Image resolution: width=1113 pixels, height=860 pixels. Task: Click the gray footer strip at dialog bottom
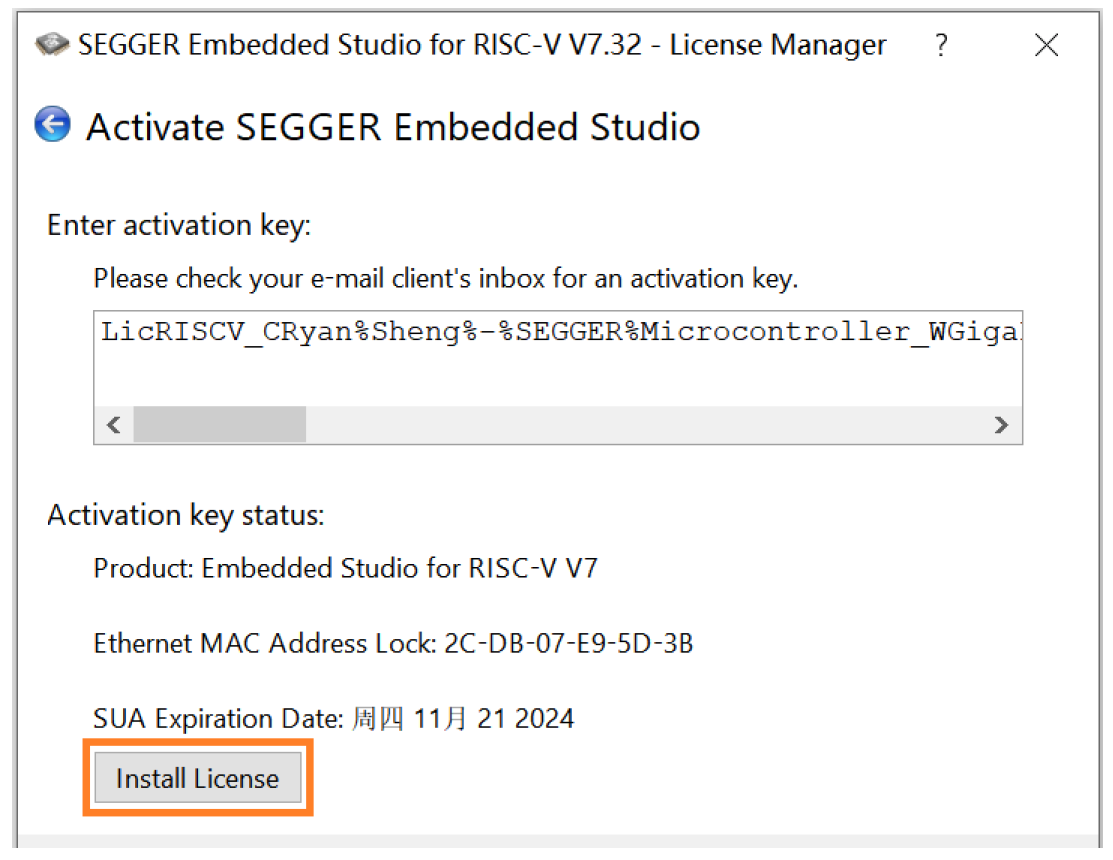(x=556, y=846)
